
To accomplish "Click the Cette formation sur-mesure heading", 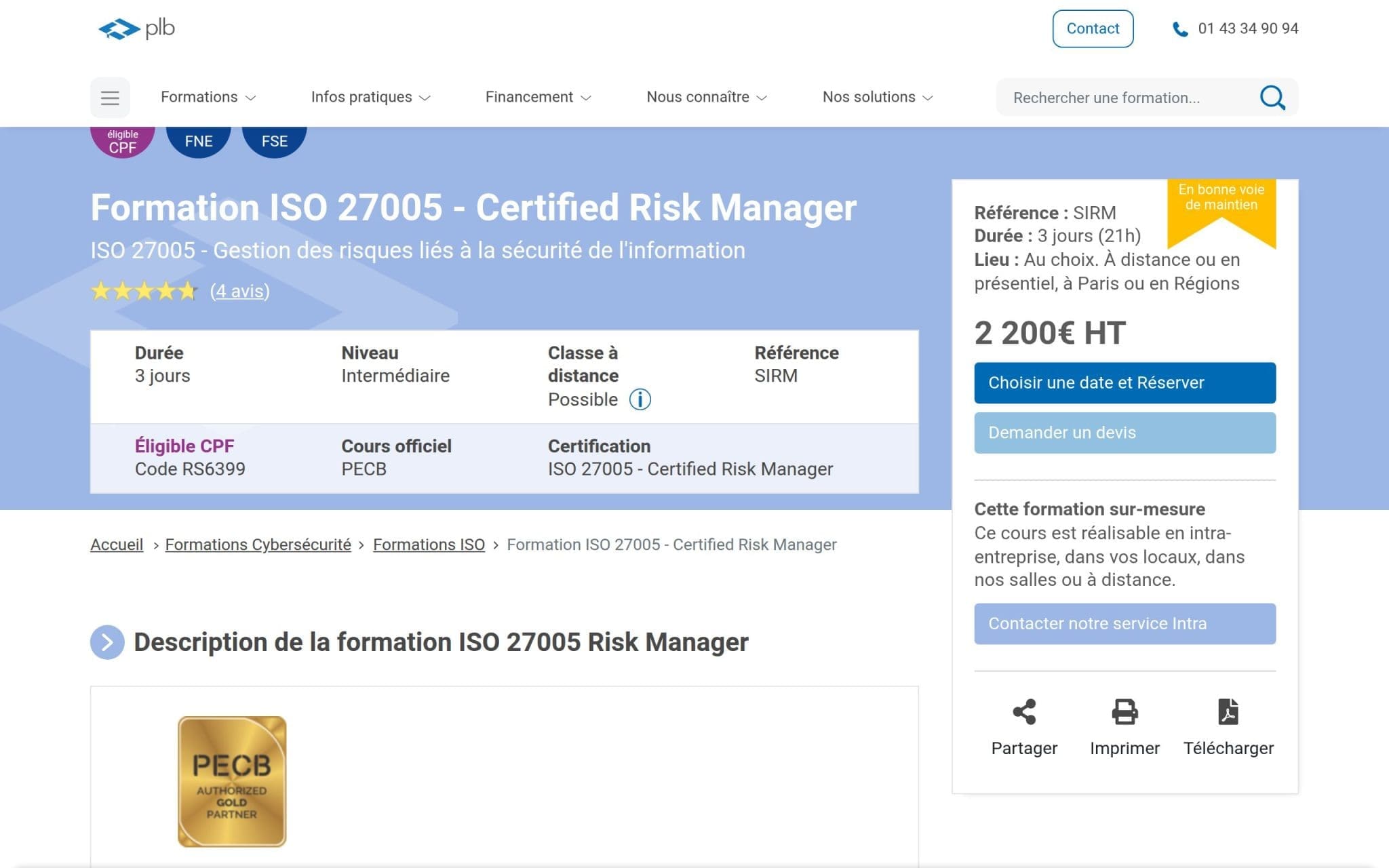I will pyautogui.click(x=1089, y=509).
